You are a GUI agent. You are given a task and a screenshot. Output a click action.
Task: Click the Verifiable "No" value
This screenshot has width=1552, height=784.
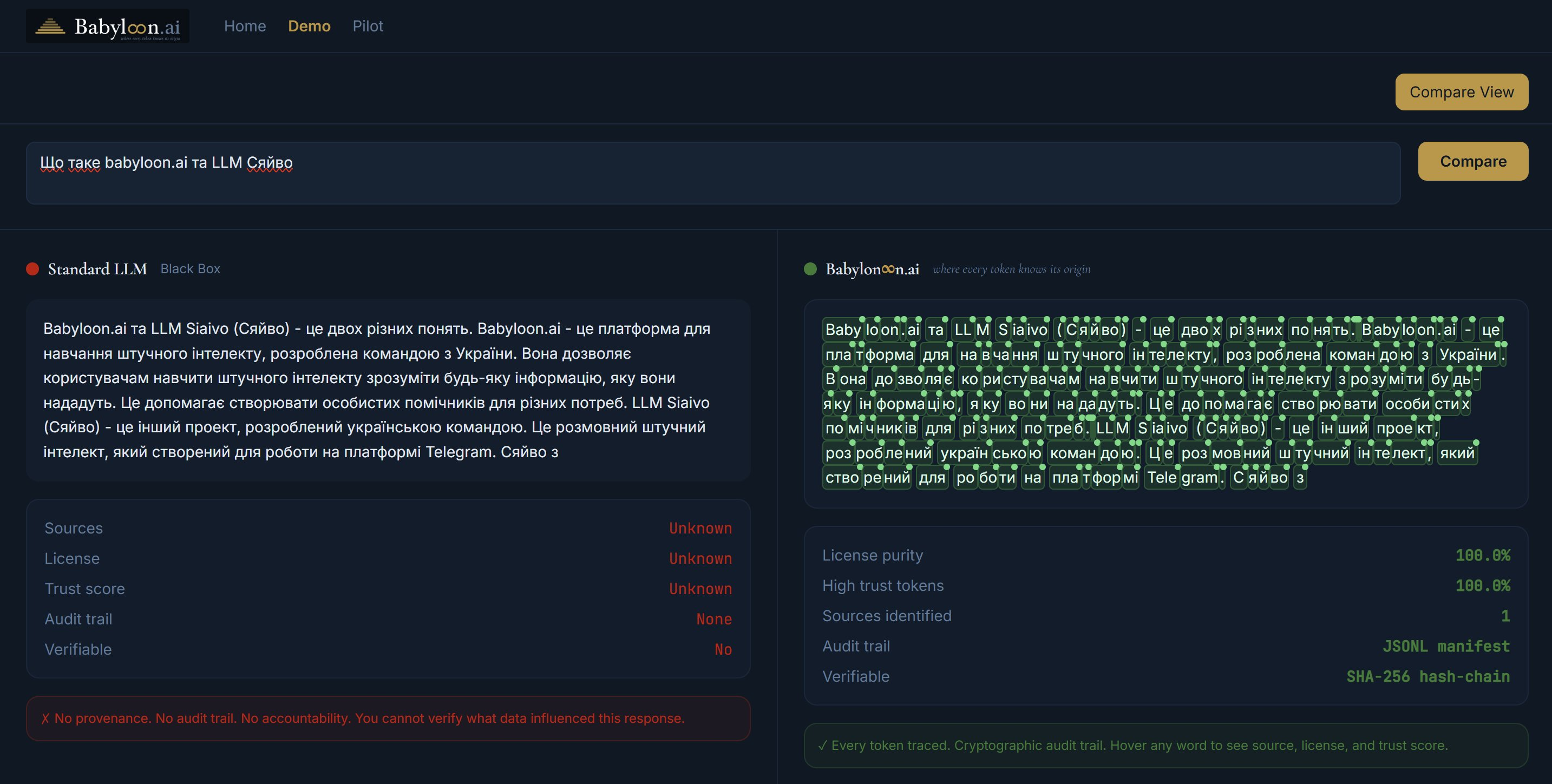(723, 649)
